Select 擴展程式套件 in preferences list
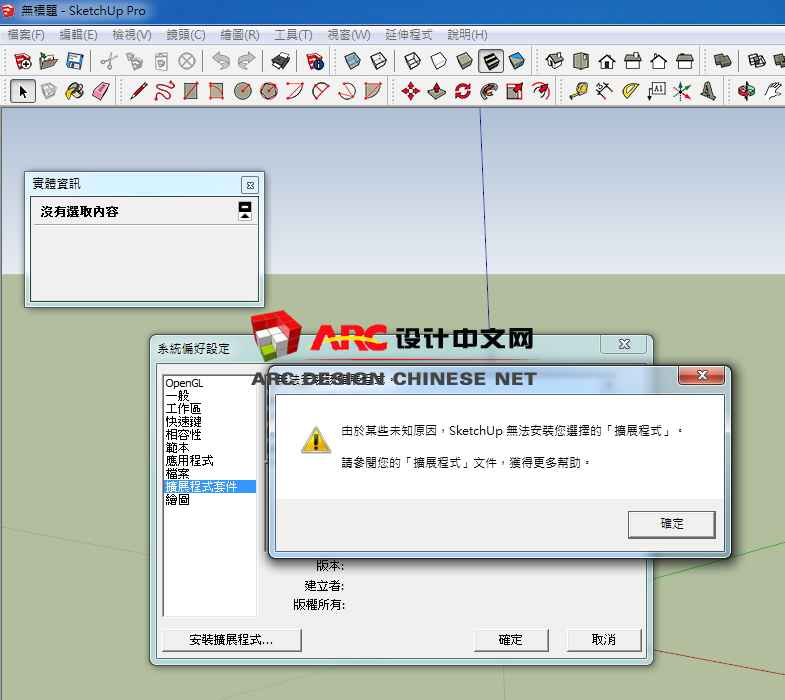The image size is (785, 700). 210,486
